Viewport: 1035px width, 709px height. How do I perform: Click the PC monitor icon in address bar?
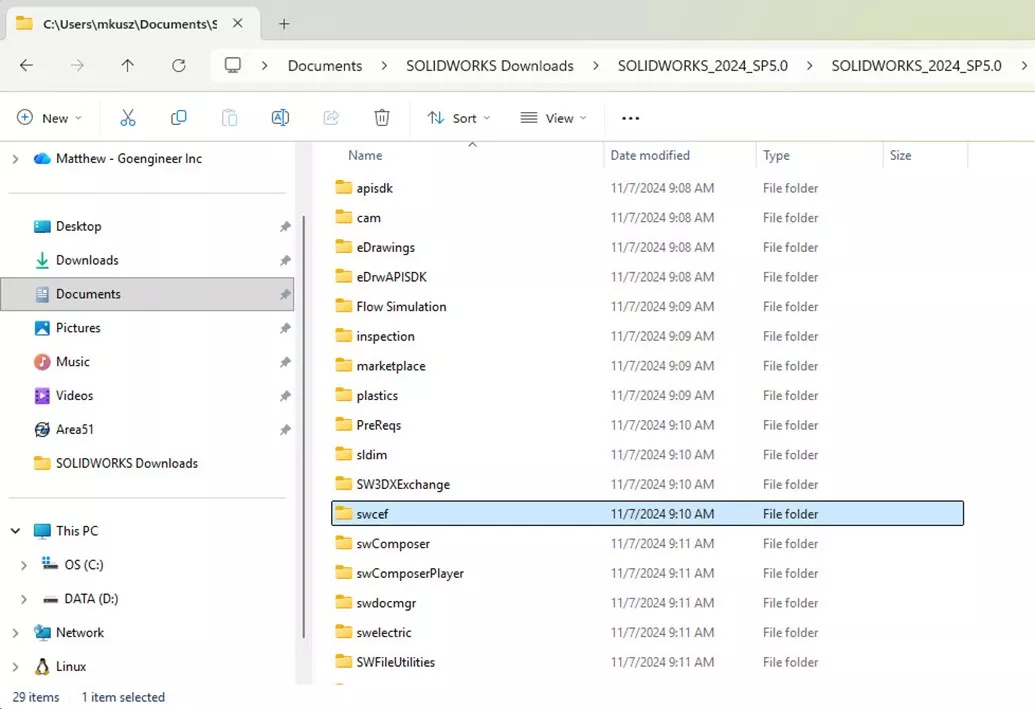point(232,65)
